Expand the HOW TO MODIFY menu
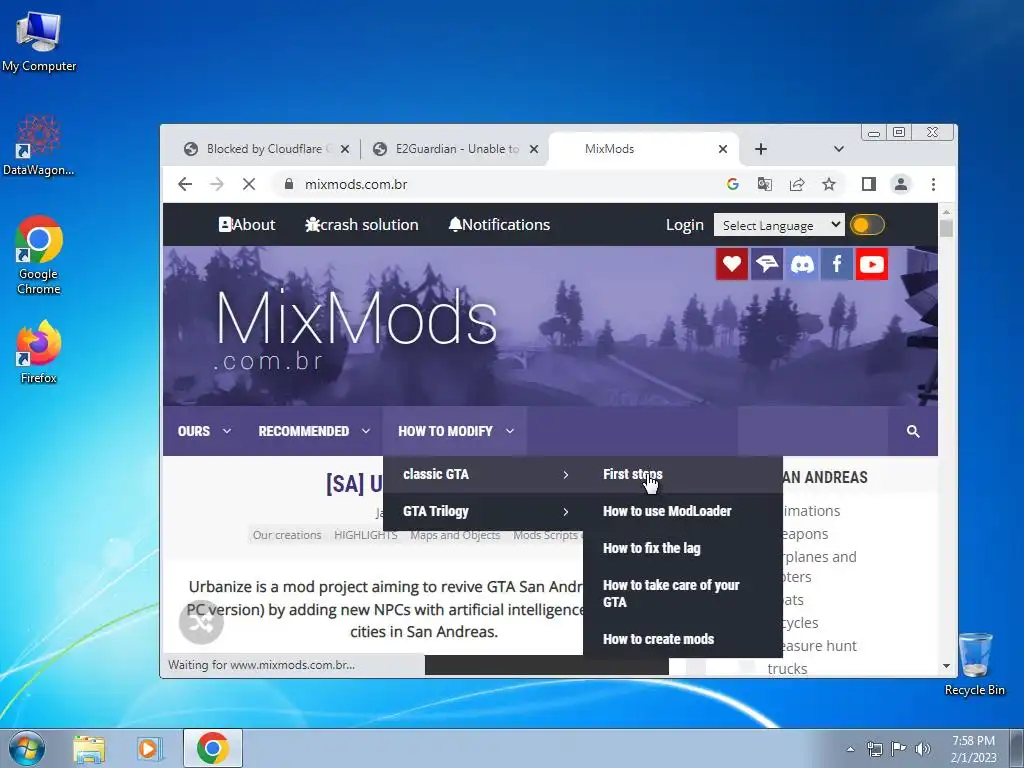The height and width of the screenshot is (768, 1024). [456, 431]
